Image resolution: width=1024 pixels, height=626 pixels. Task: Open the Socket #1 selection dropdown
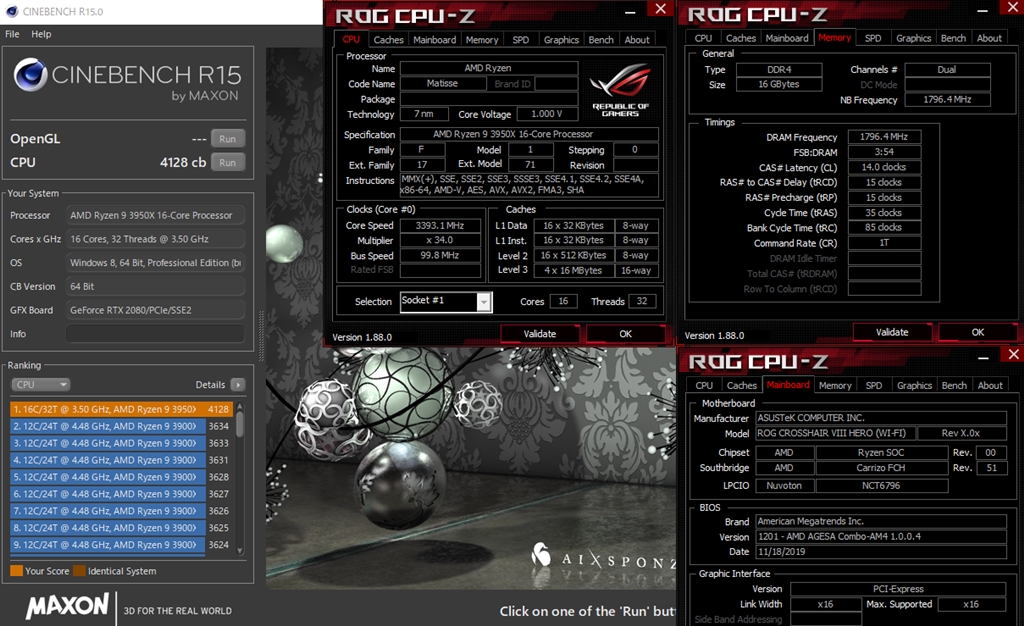pyautogui.click(x=486, y=301)
